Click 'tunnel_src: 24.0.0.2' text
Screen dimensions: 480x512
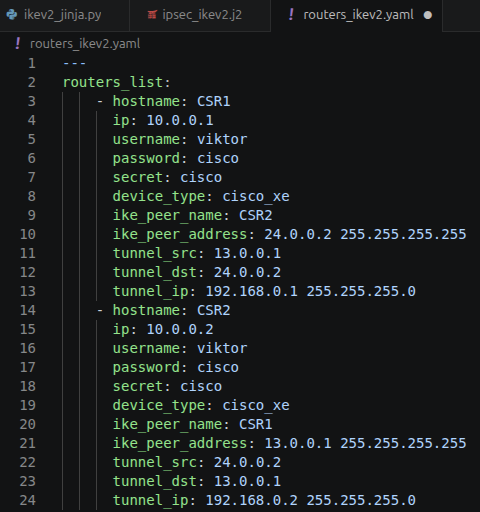pos(197,462)
